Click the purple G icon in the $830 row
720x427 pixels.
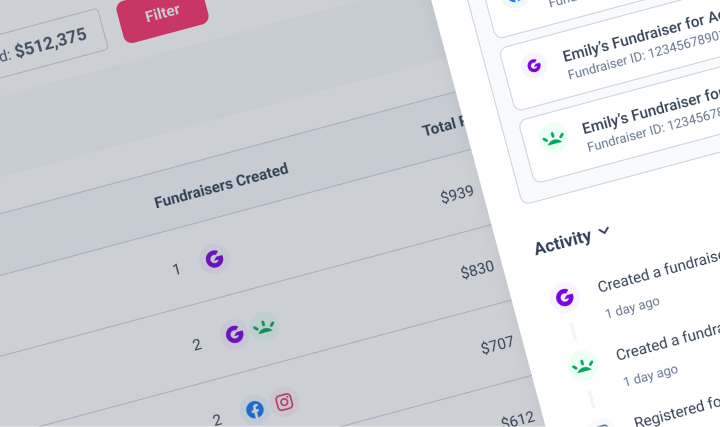coord(234,334)
